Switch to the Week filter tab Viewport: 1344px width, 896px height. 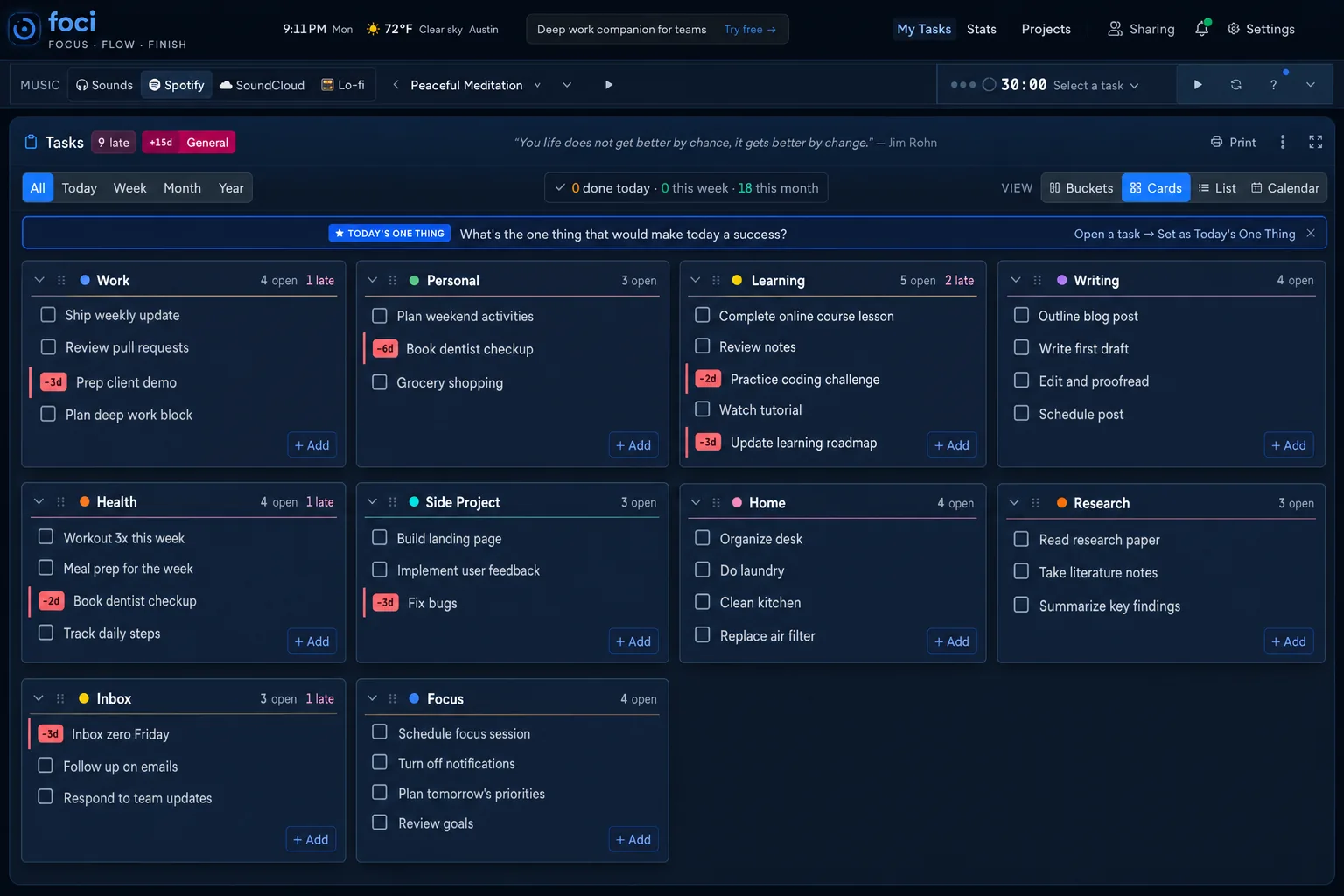129,188
